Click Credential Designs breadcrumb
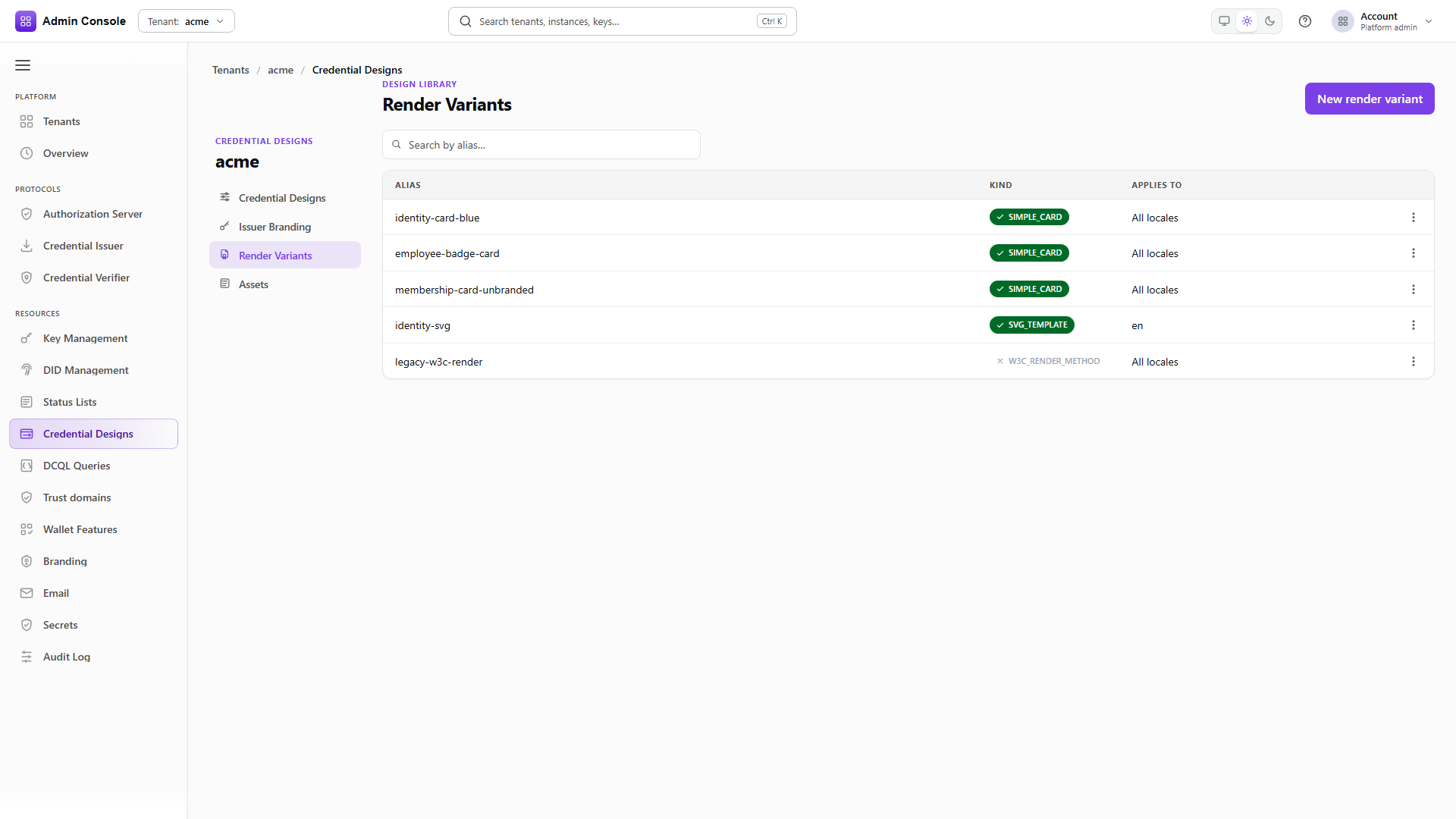The image size is (1456, 819). [x=357, y=70]
